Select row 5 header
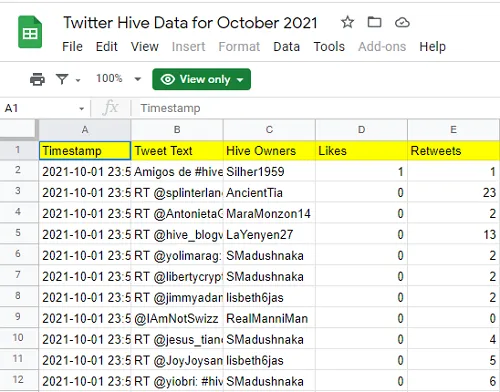The height and width of the screenshot is (392, 500). 19,233
